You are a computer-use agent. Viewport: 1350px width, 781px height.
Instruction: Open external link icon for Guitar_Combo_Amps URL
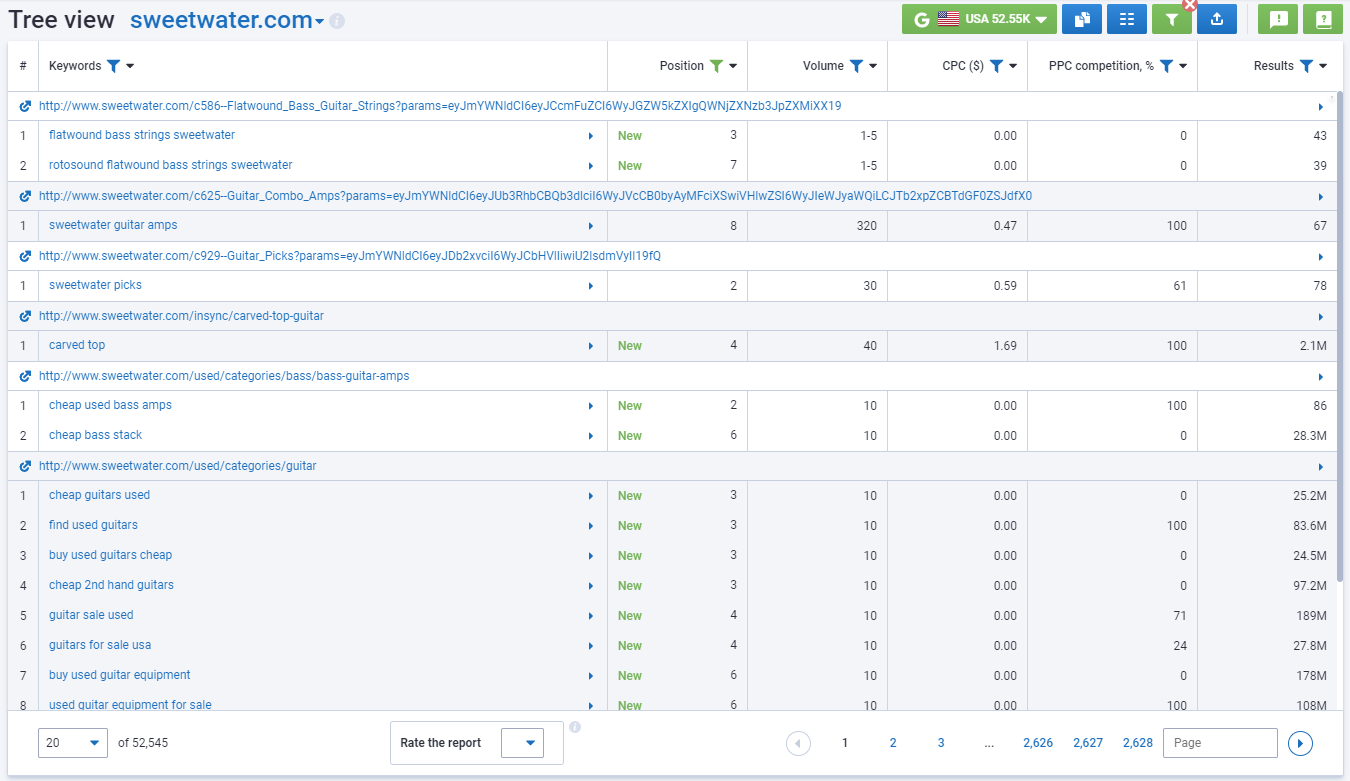[25, 196]
